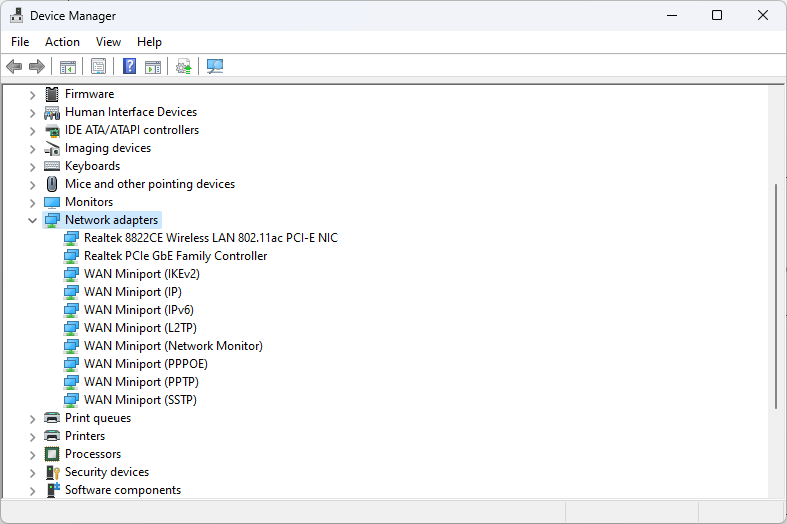This screenshot has width=787, height=524.
Task: Open Properties from the toolbar icon
Action: click(98, 67)
